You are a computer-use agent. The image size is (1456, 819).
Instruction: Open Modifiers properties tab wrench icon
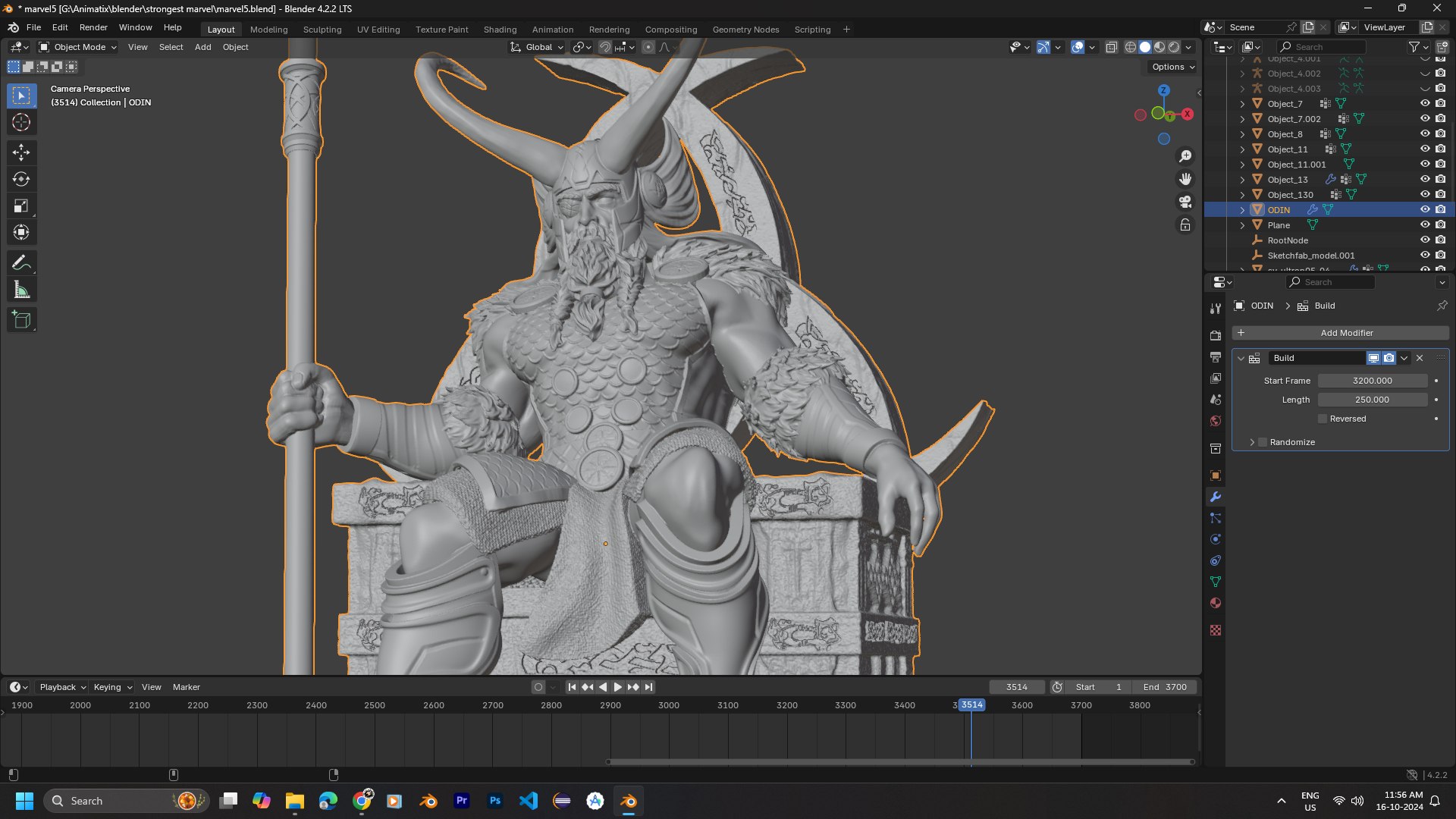1216,497
